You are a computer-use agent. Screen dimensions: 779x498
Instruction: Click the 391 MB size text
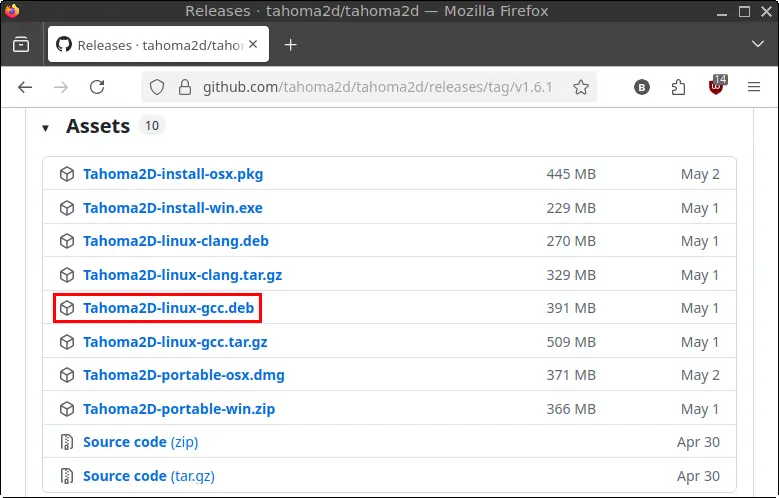tap(571, 308)
